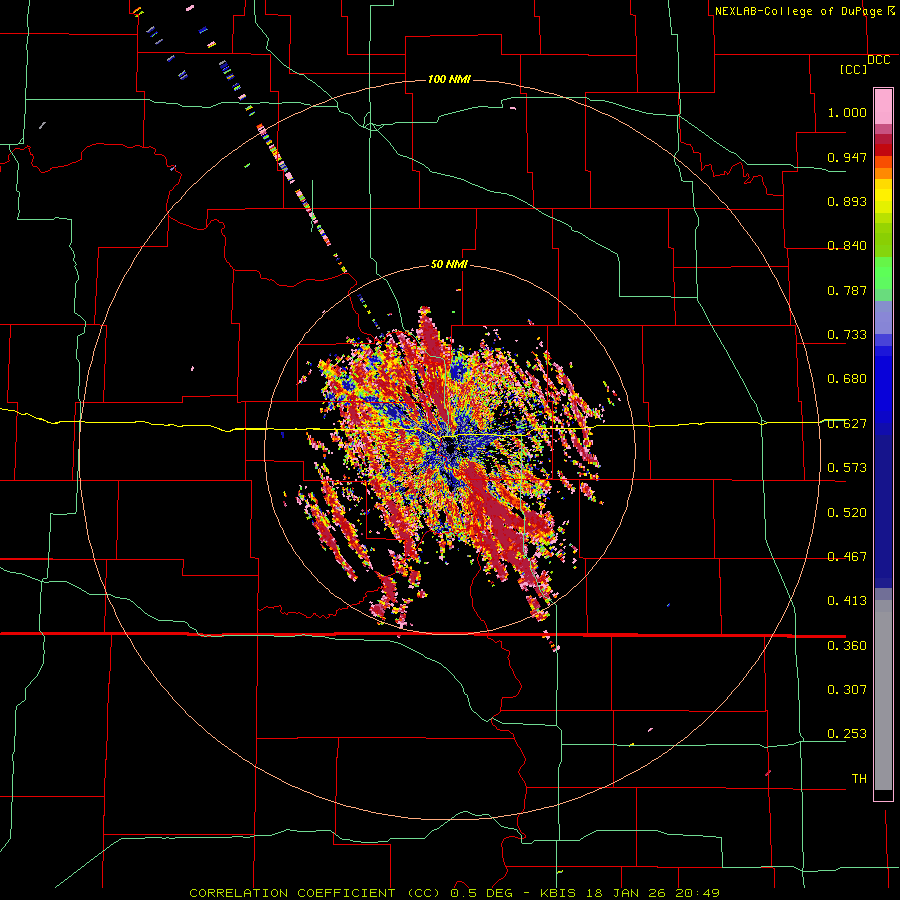
Task: Click the 100 NMI range ring label
Action: tap(449, 79)
